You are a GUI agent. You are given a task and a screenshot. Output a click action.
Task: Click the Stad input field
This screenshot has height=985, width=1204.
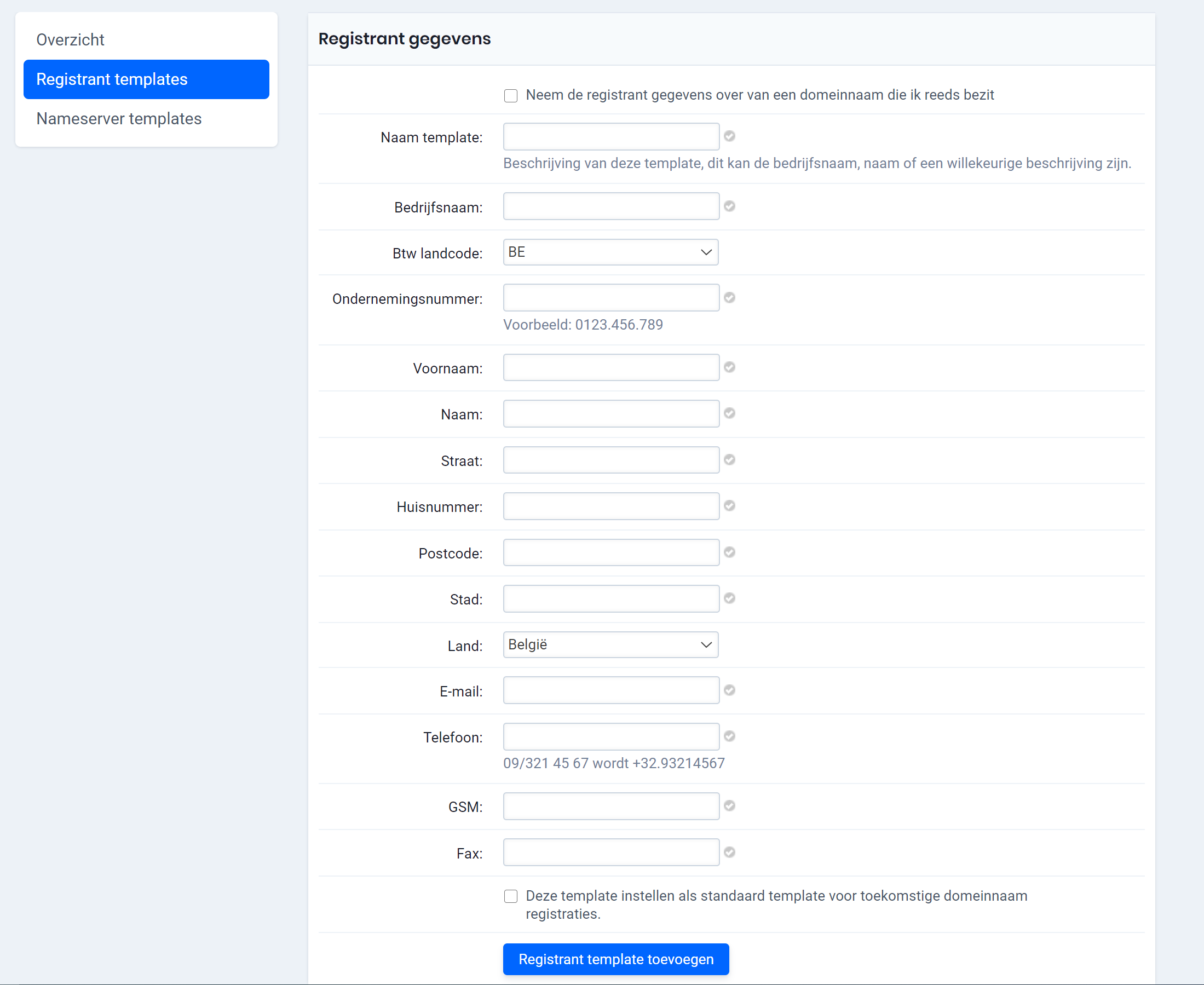click(610, 598)
